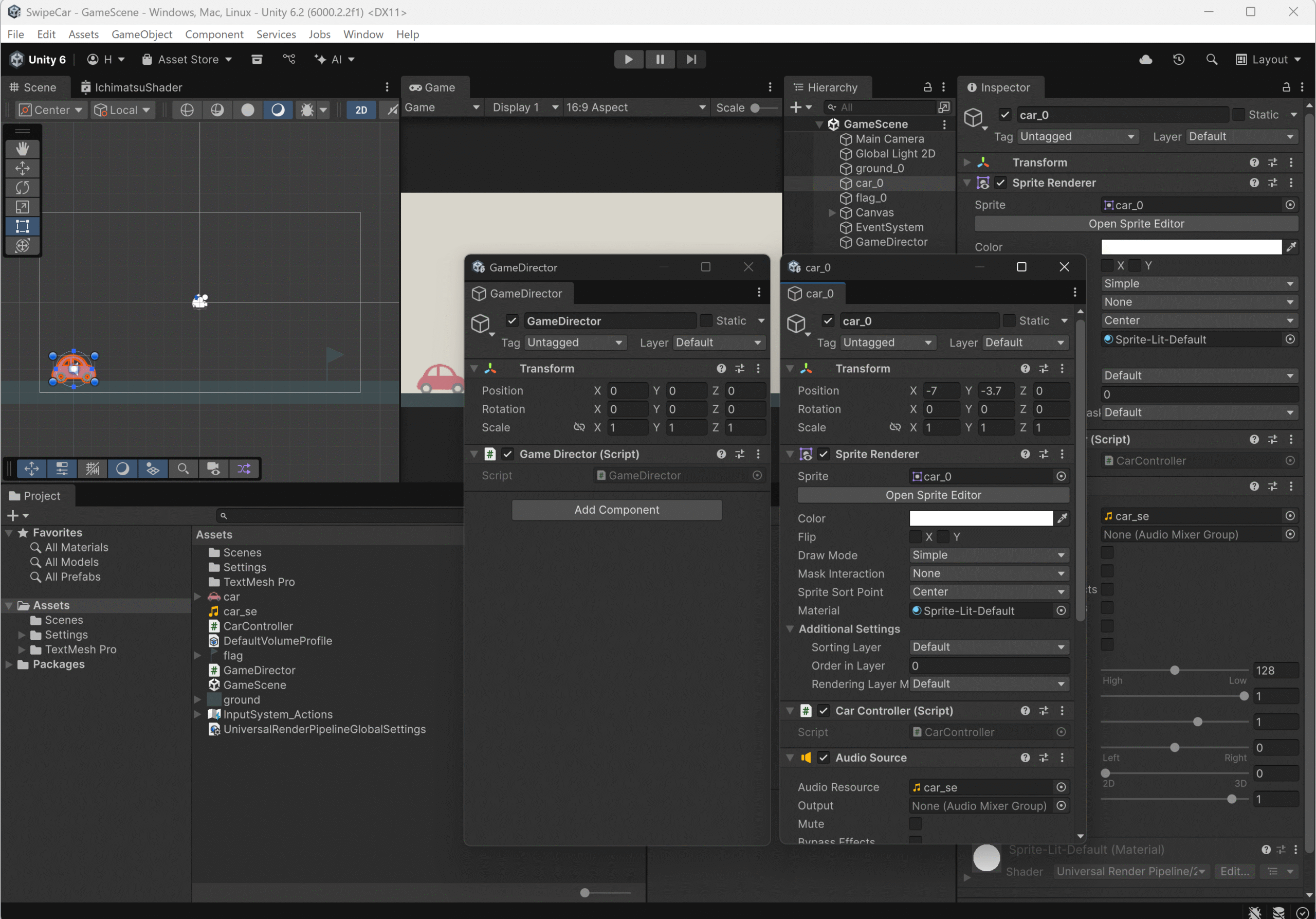
Task: Disable the Car Controller script checkbox
Action: coord(824,711)
